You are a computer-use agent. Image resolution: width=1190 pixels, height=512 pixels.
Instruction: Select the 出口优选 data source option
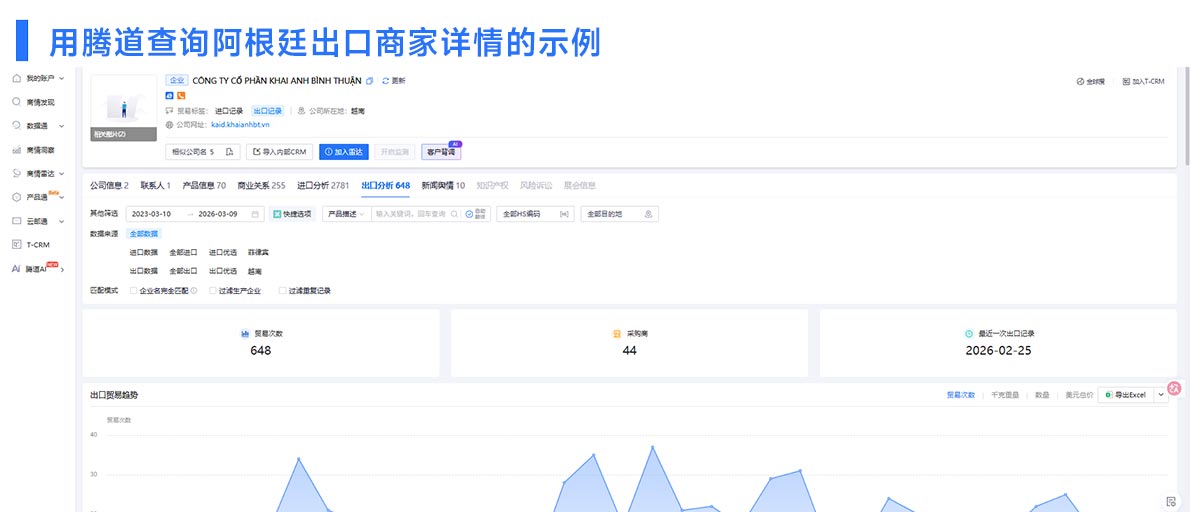click(223, 271)
